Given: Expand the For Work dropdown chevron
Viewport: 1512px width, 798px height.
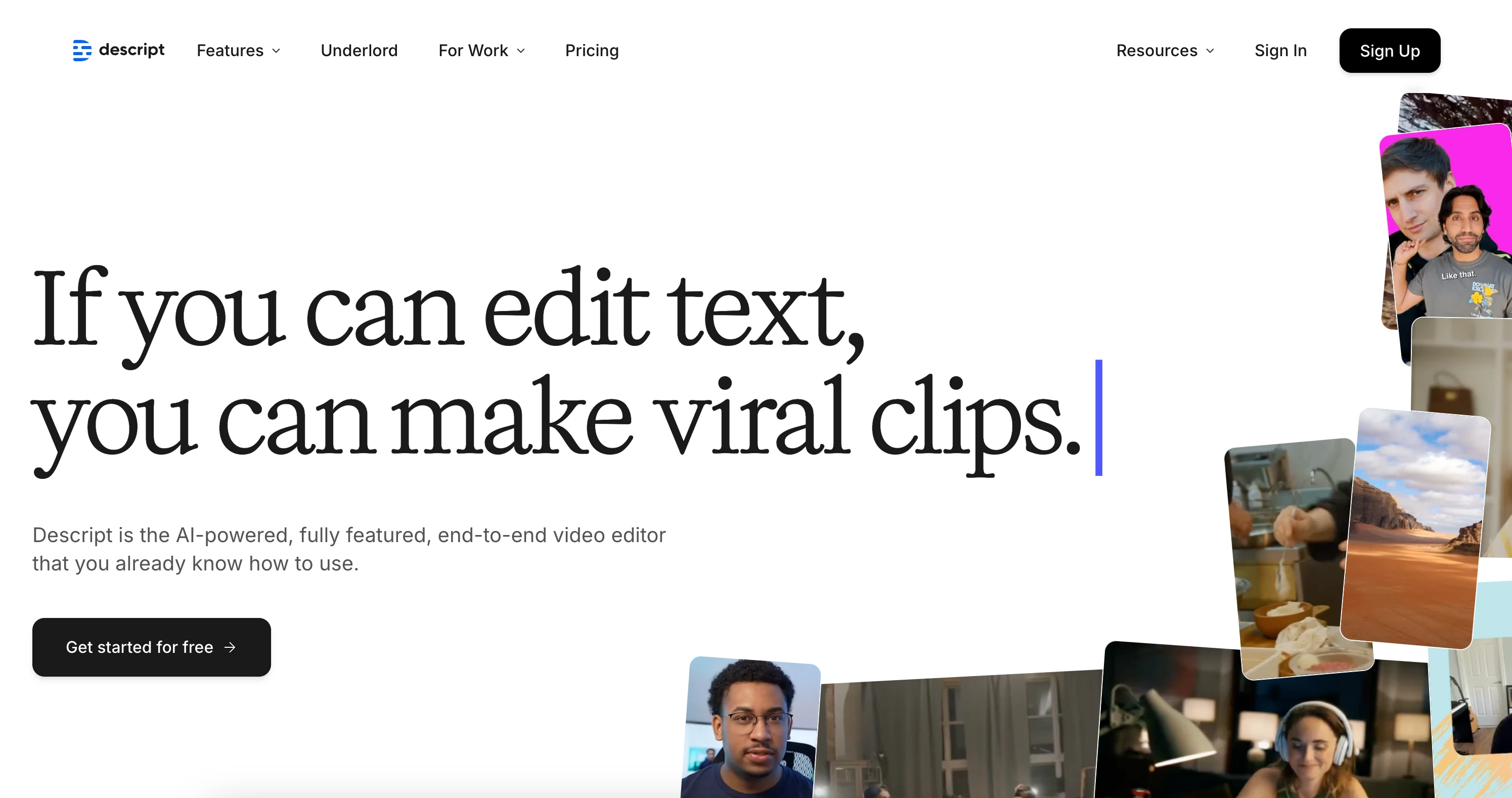Looking at the screenshot, I should [521, 51].
